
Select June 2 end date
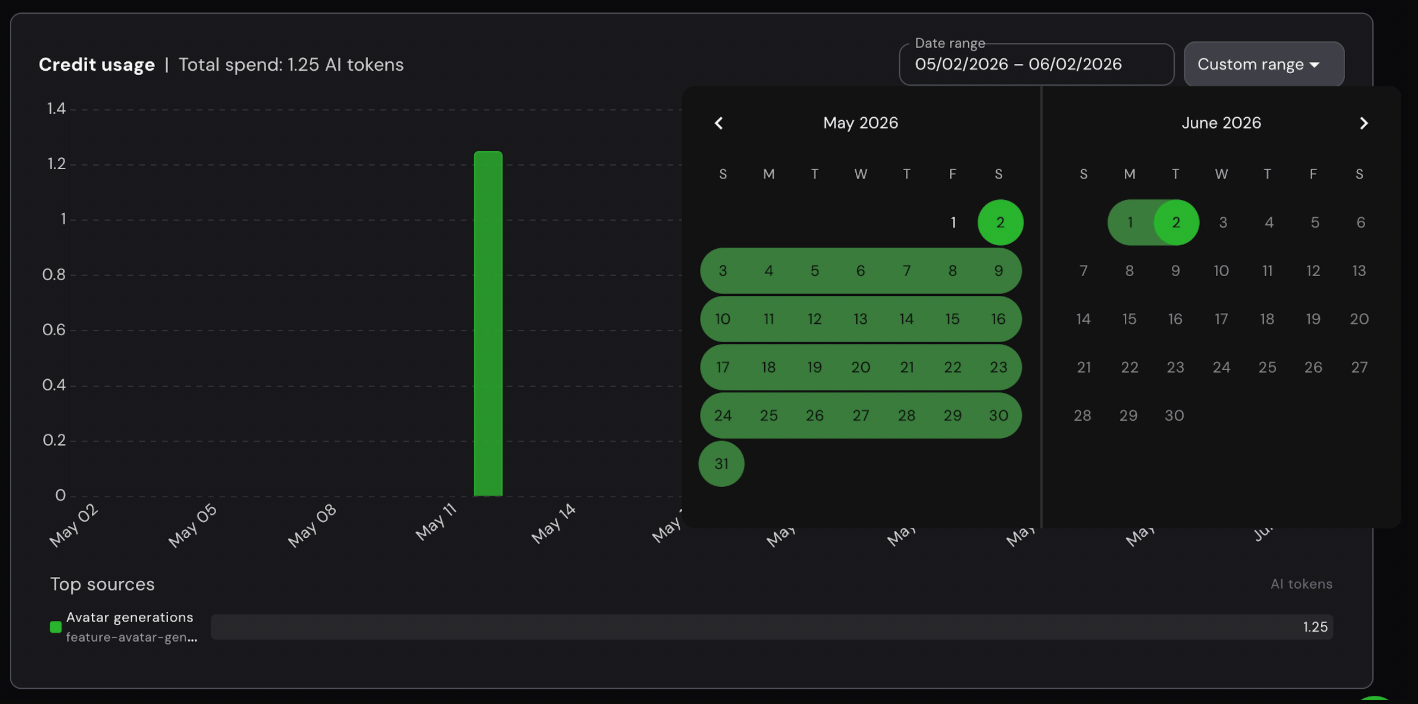pyautogui.click(x=1176, y=222)
